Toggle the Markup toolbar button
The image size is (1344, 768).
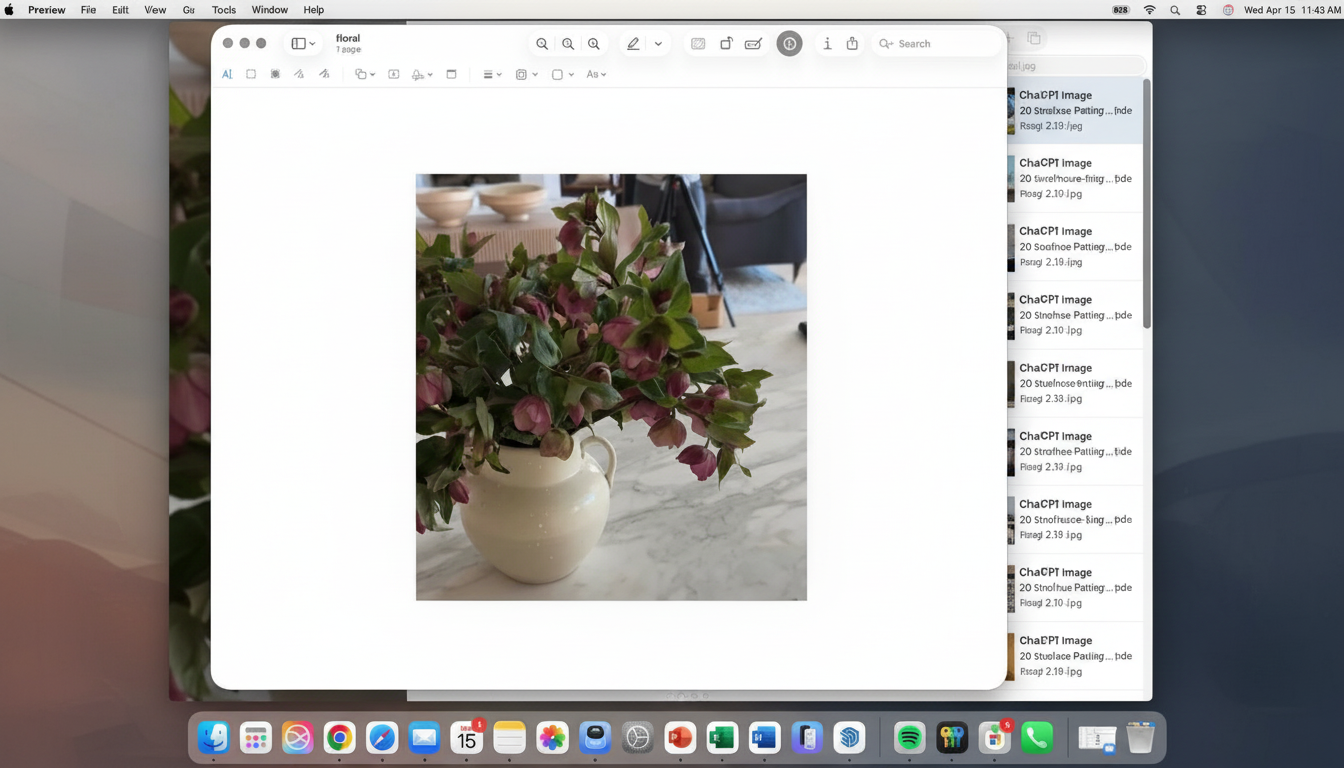coord(789,44)
